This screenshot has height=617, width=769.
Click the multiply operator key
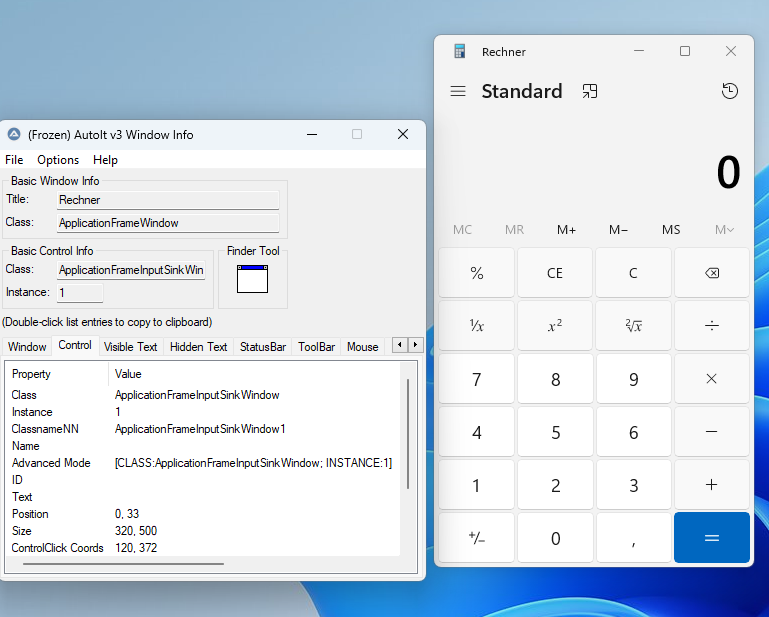[712, 379]
